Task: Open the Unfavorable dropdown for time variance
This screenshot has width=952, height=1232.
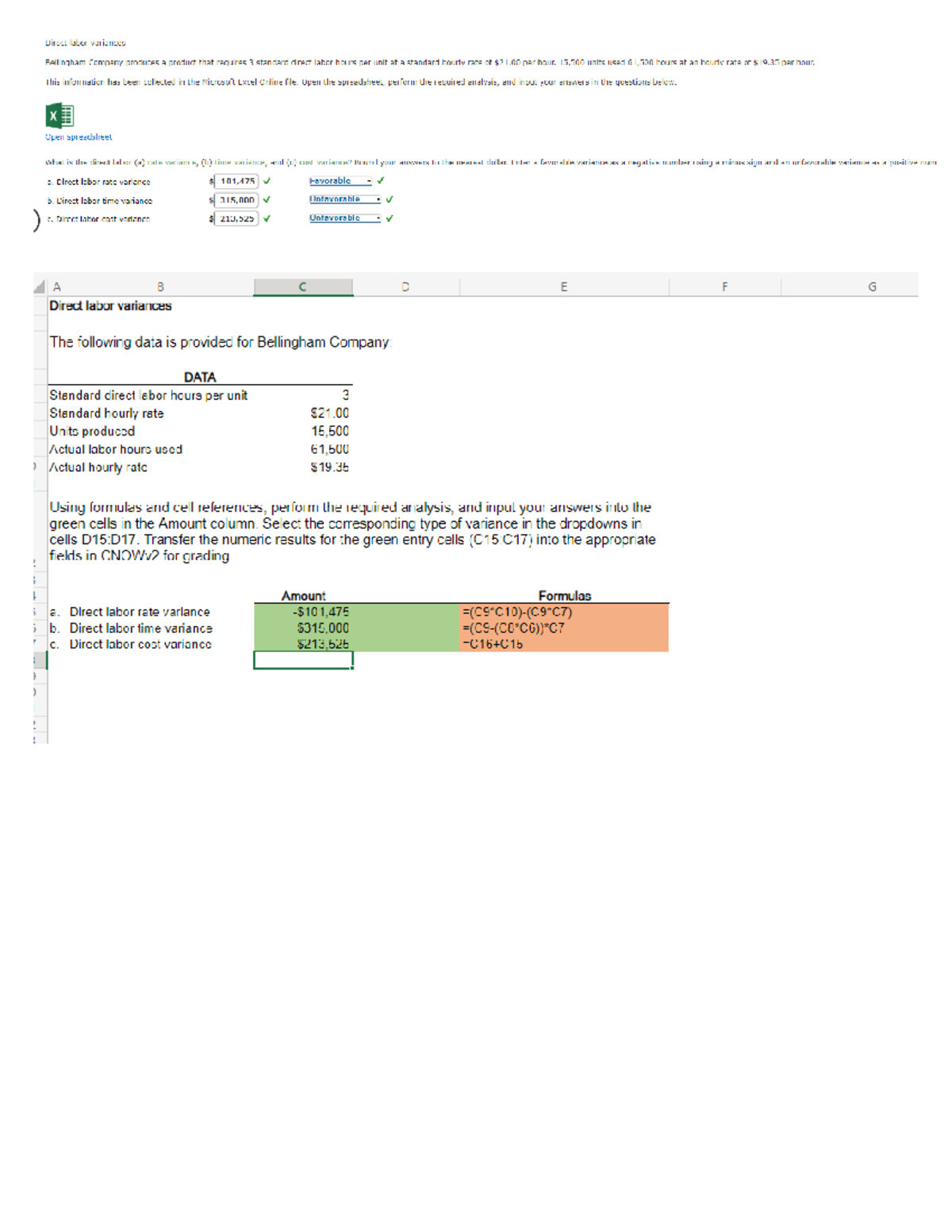Action: pos(341,199)
